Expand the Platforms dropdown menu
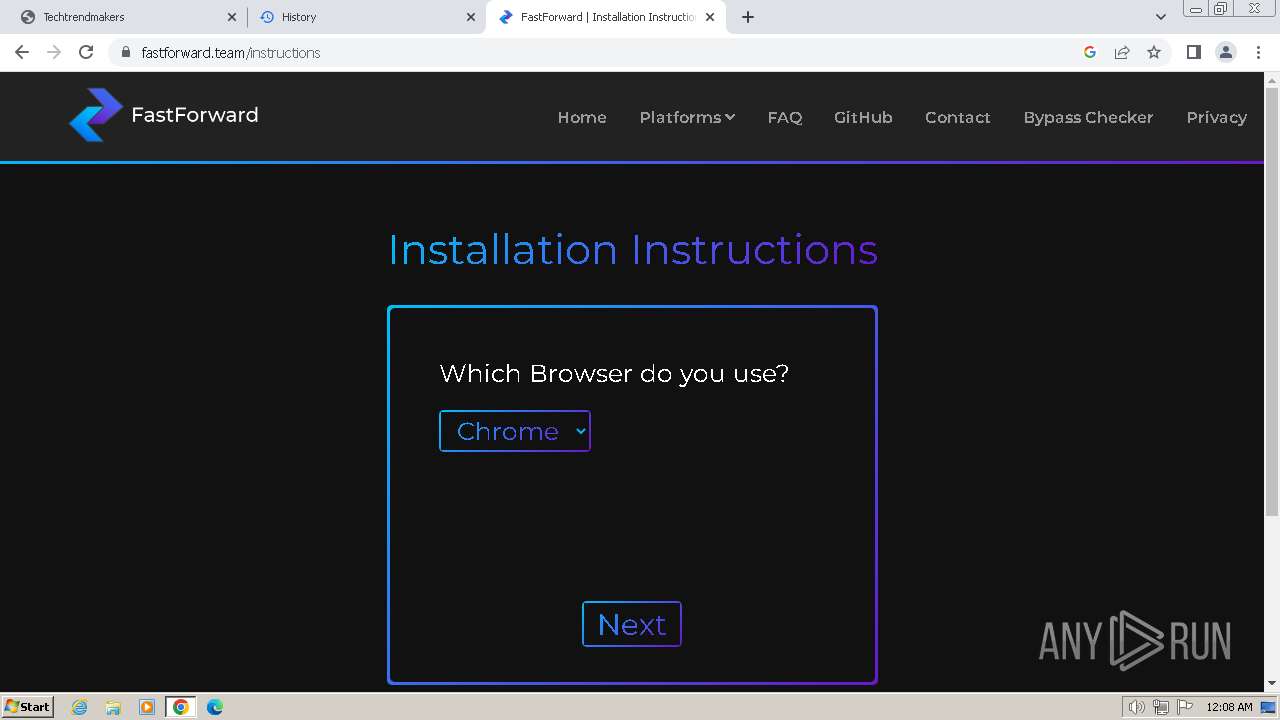1280x720 pixels. pos(687,117)
